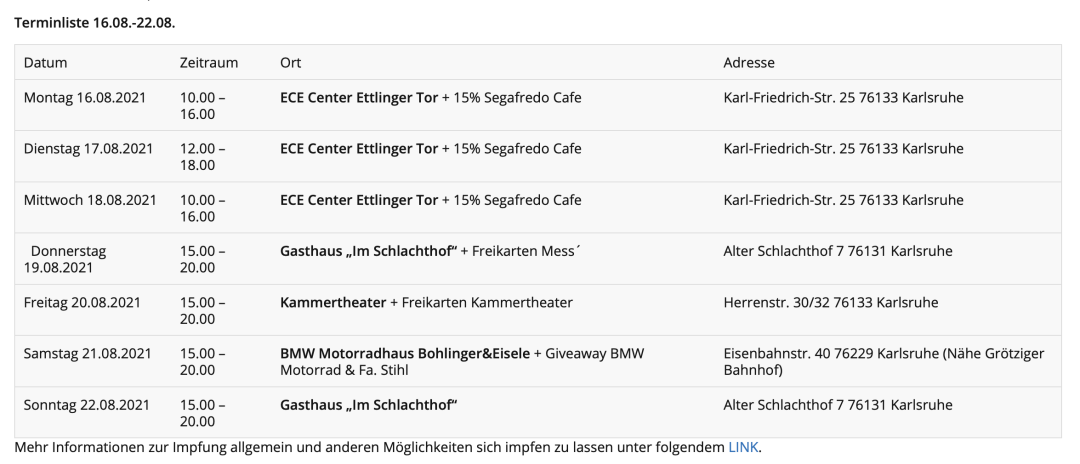Click the Adresse column header

point(749,63)
